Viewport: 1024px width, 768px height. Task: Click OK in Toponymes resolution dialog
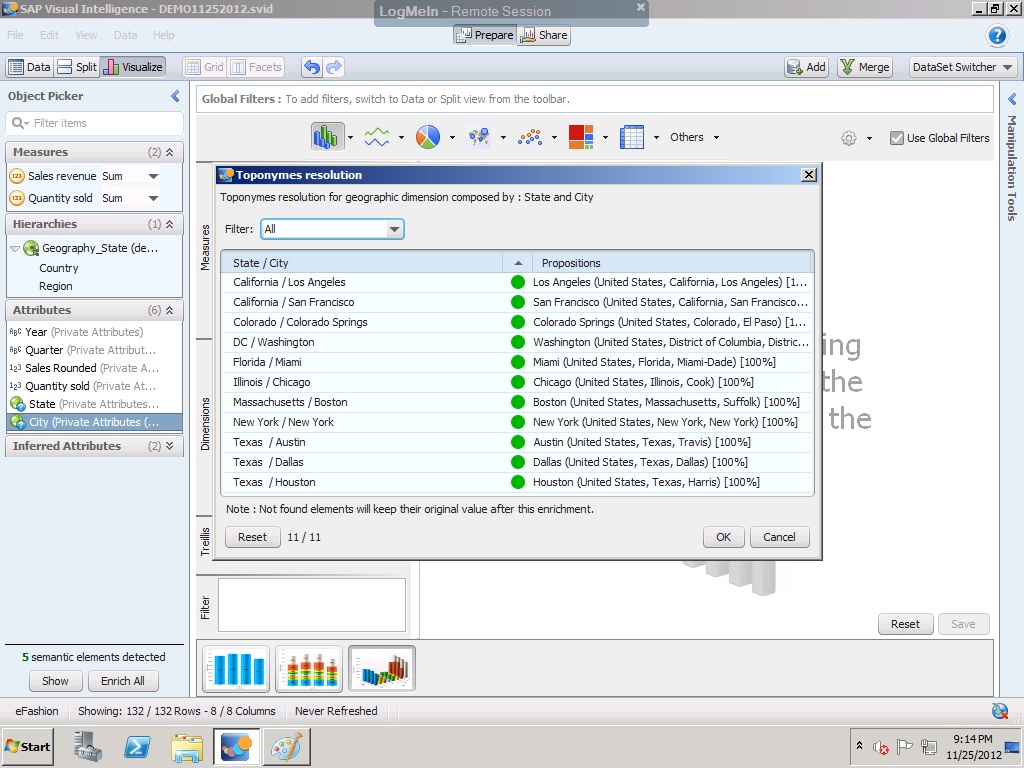pos(724,537)
